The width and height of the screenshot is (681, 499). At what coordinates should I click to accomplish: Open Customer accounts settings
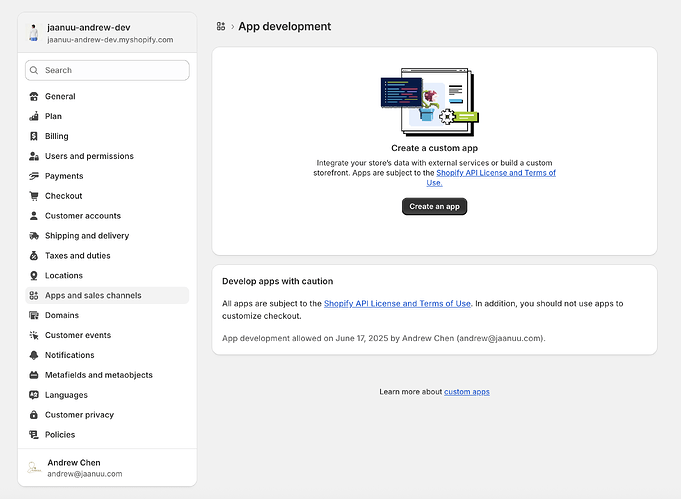(107, 216)
